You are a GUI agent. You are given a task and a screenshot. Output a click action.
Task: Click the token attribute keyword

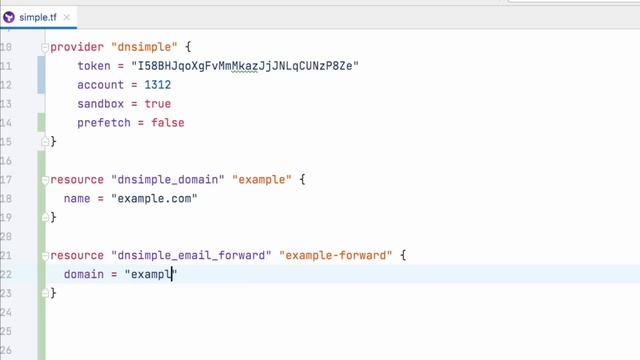point(94,66)
